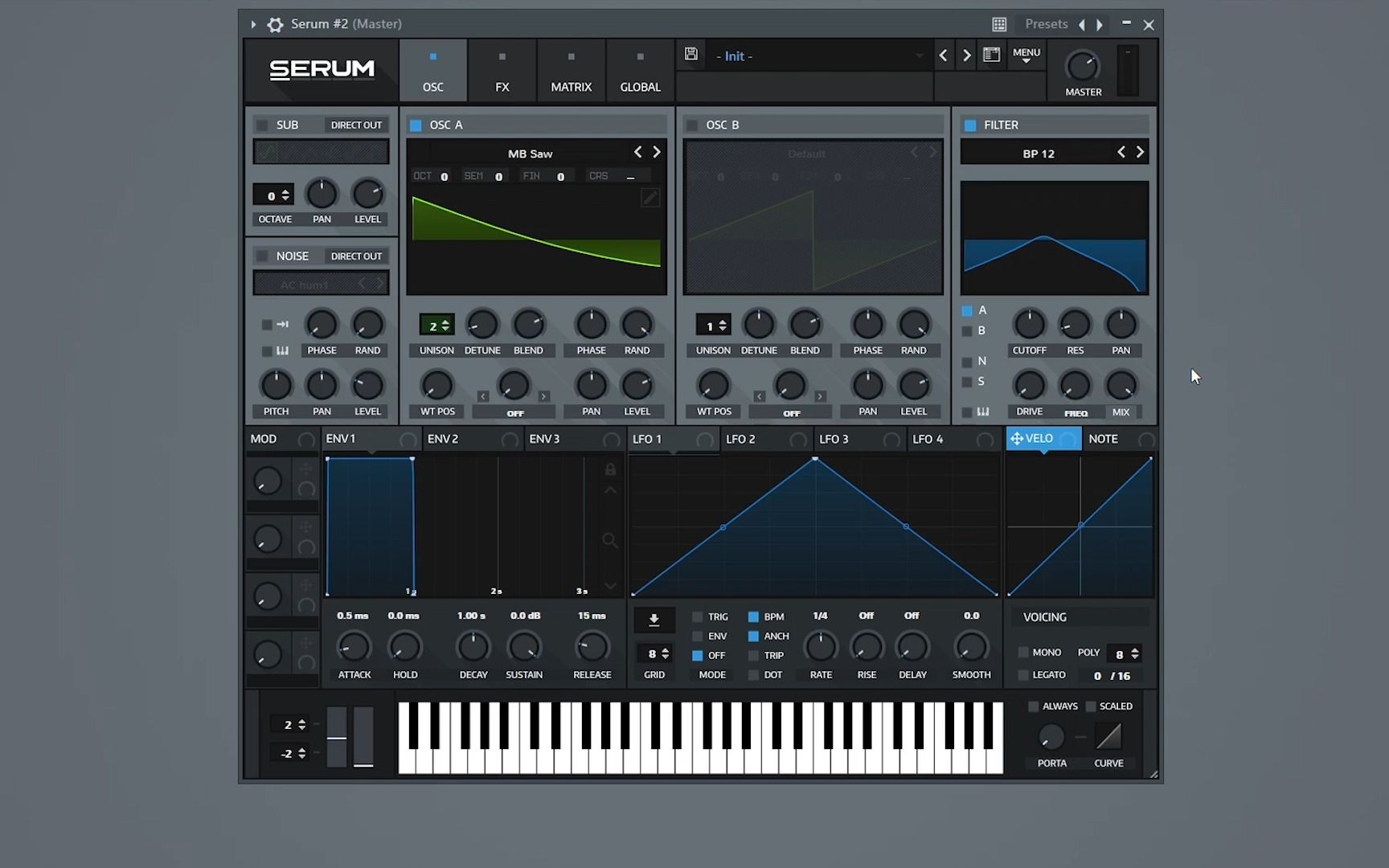Toggle LFO BPM sync checkbox
This screenshot has height=868, width=1389.
pyautogui.click(x=753, y=616)
